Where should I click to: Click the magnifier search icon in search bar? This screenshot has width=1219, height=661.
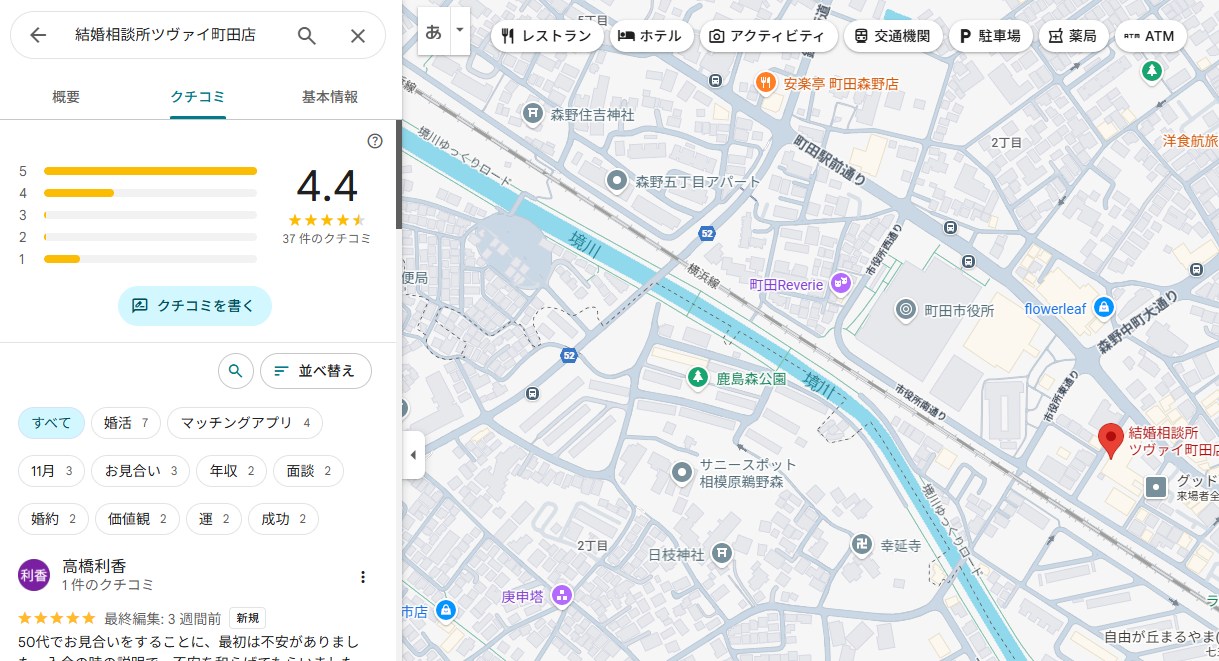(x=307, y=35)
